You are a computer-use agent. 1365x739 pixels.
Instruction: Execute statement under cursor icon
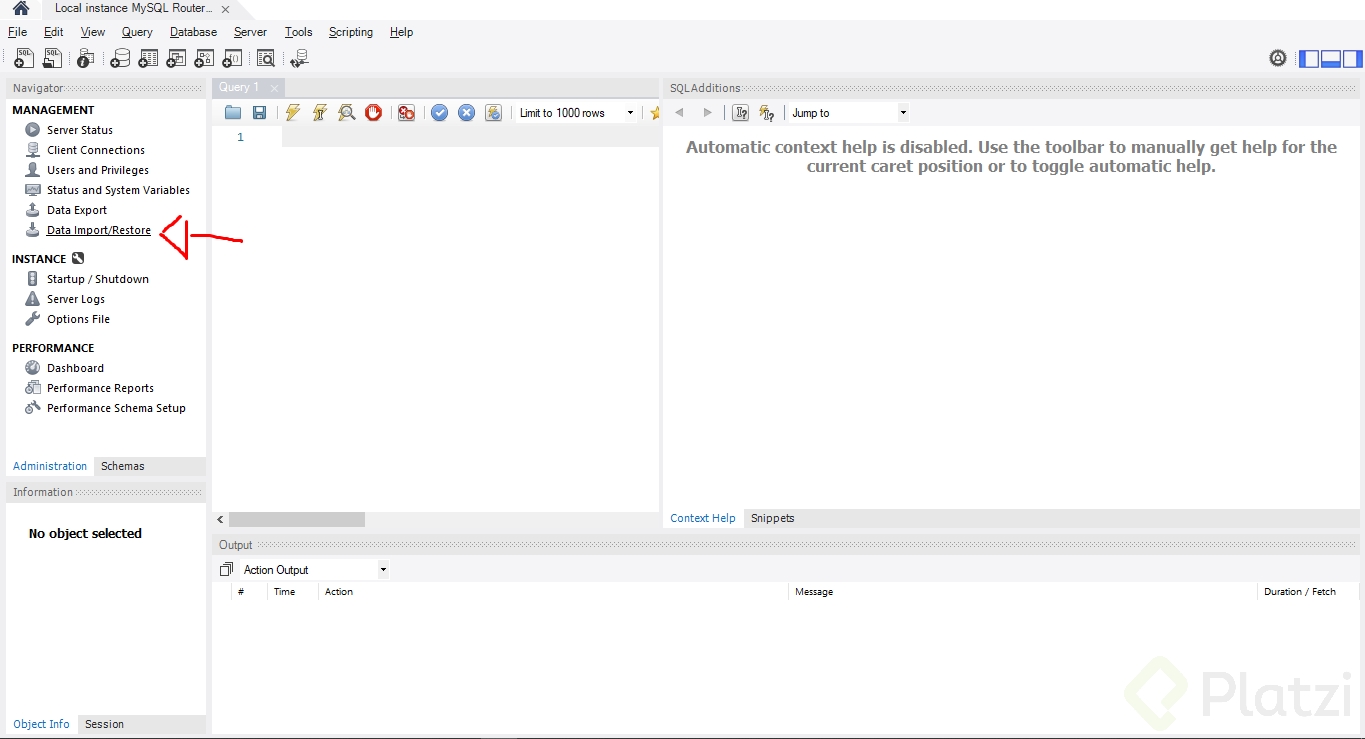pyautogui.click(x=319, y=113)
